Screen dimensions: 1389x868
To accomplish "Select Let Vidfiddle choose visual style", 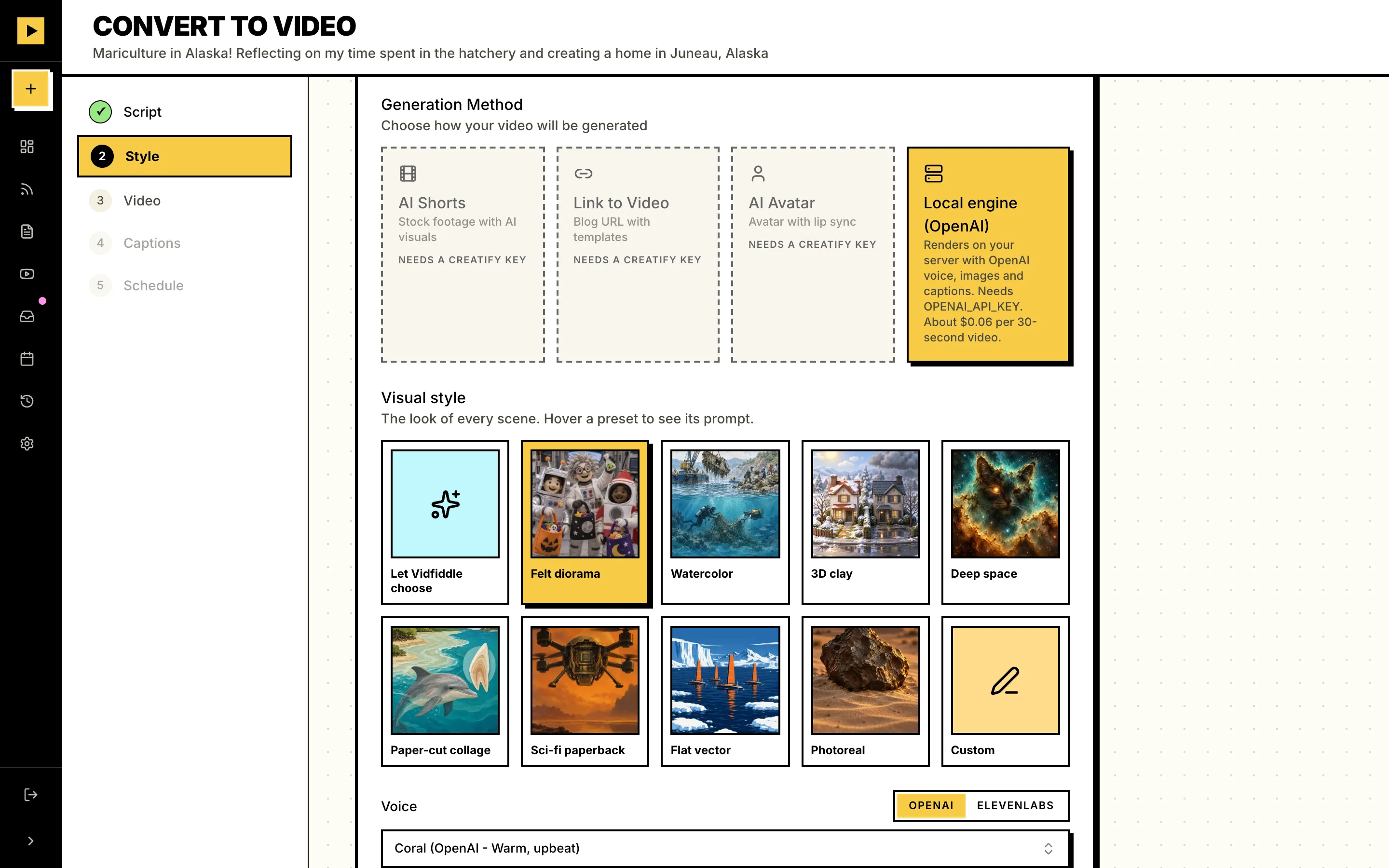I will point(445,522).
